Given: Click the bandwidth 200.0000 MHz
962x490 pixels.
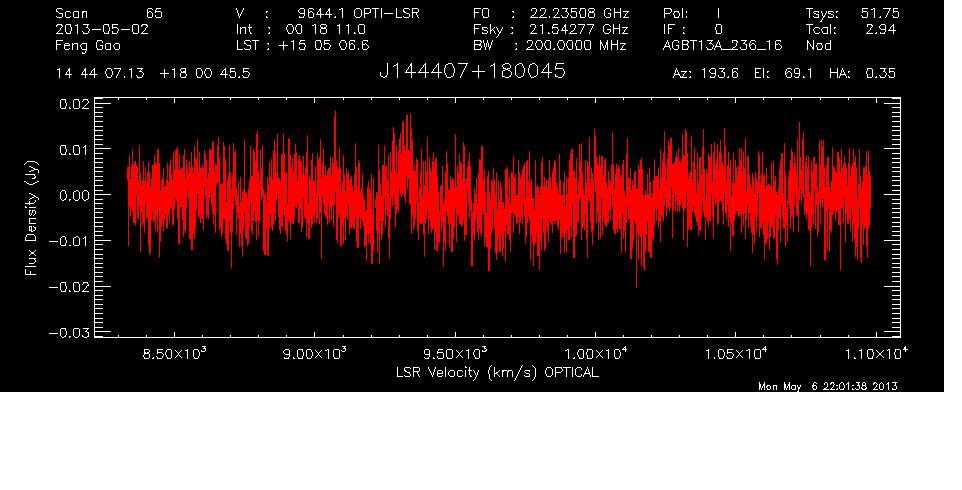Looking at the screenshot, I should pyautogui.click(x=576, y=45).
